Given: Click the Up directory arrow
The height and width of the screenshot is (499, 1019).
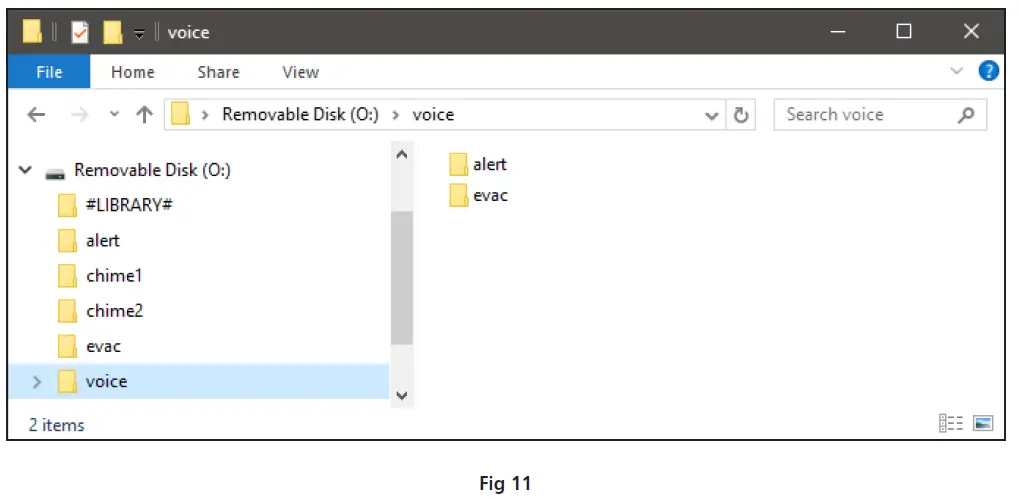Looking at the screenshot, I should (x=144, y=115).
